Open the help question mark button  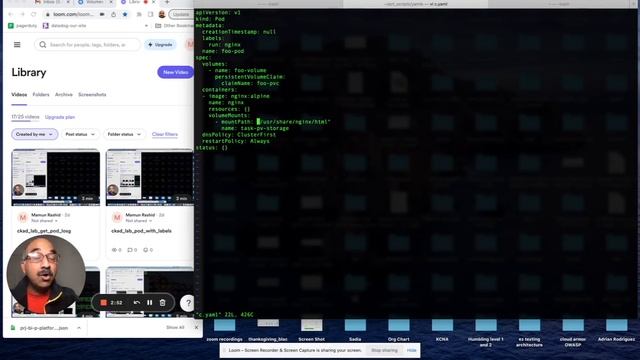(188, 303)
